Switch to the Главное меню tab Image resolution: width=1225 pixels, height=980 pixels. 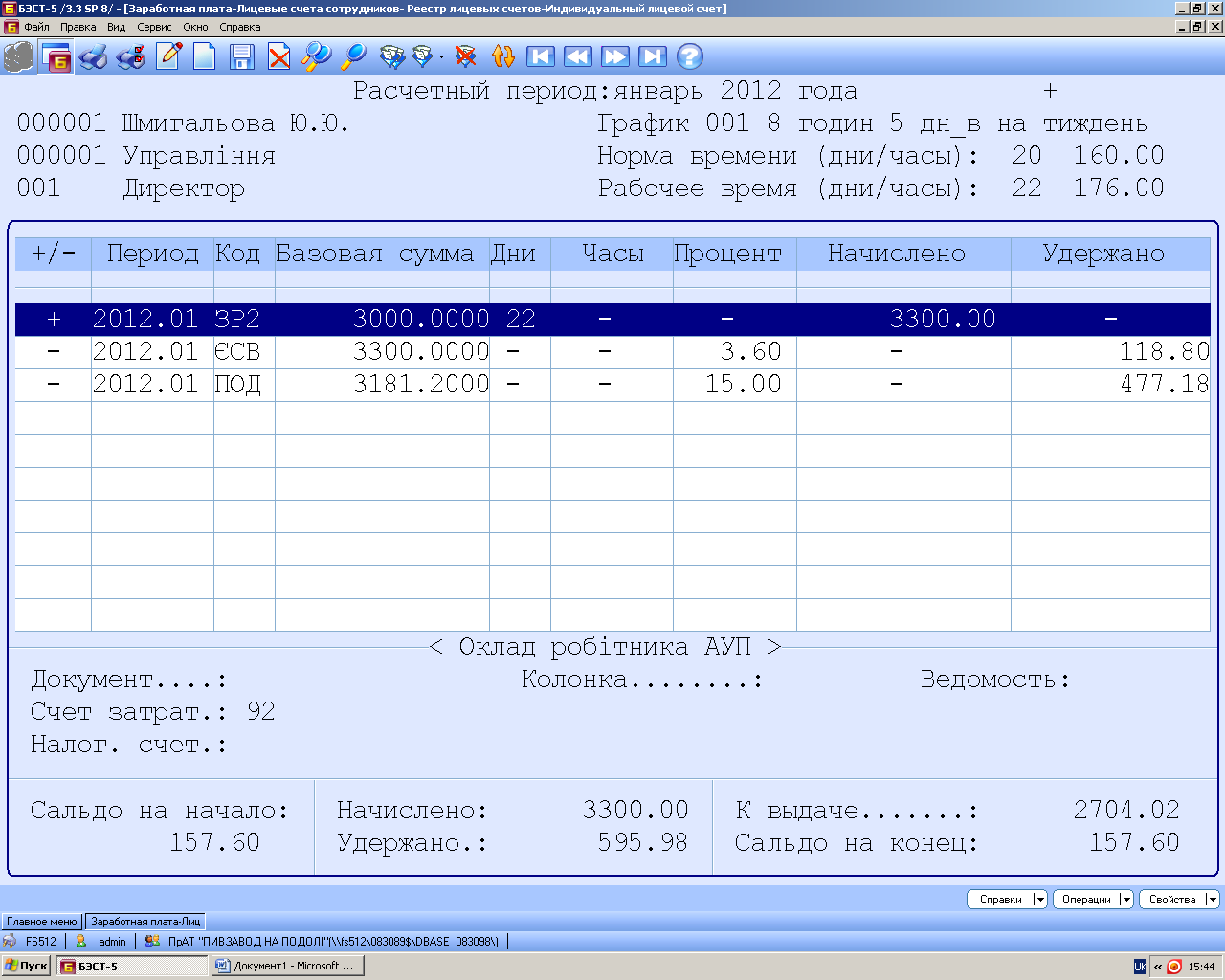pos(41,922)
